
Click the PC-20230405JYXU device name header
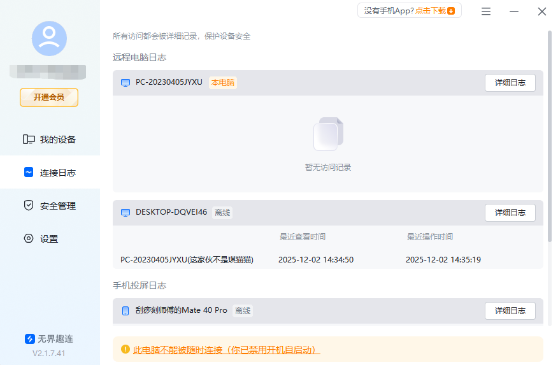pyautogui.click(x=169, y=82)
